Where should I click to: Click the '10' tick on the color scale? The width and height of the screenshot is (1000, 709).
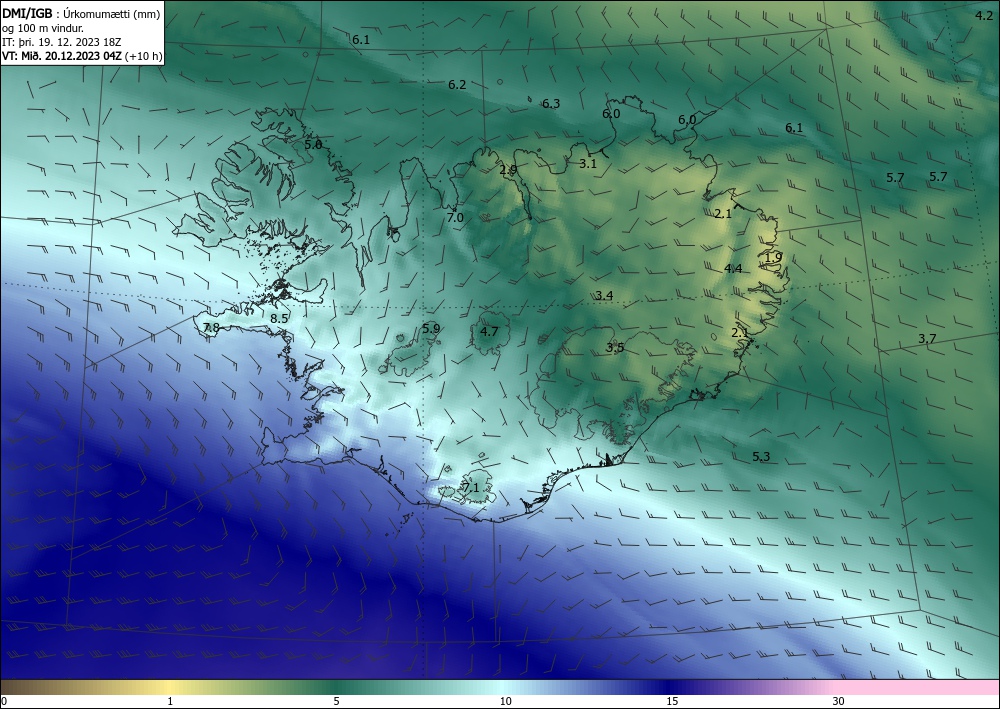[x=505, y=701]
